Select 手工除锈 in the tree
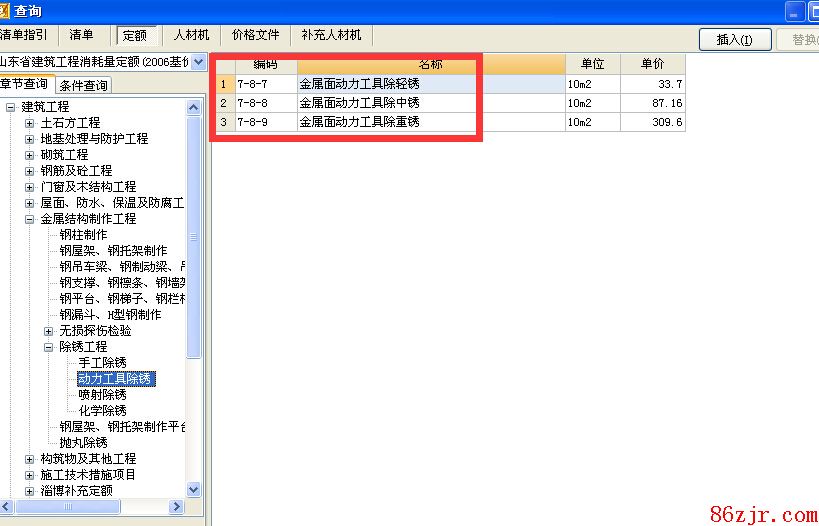The image size is (819, 526). [x=102, y=363]
